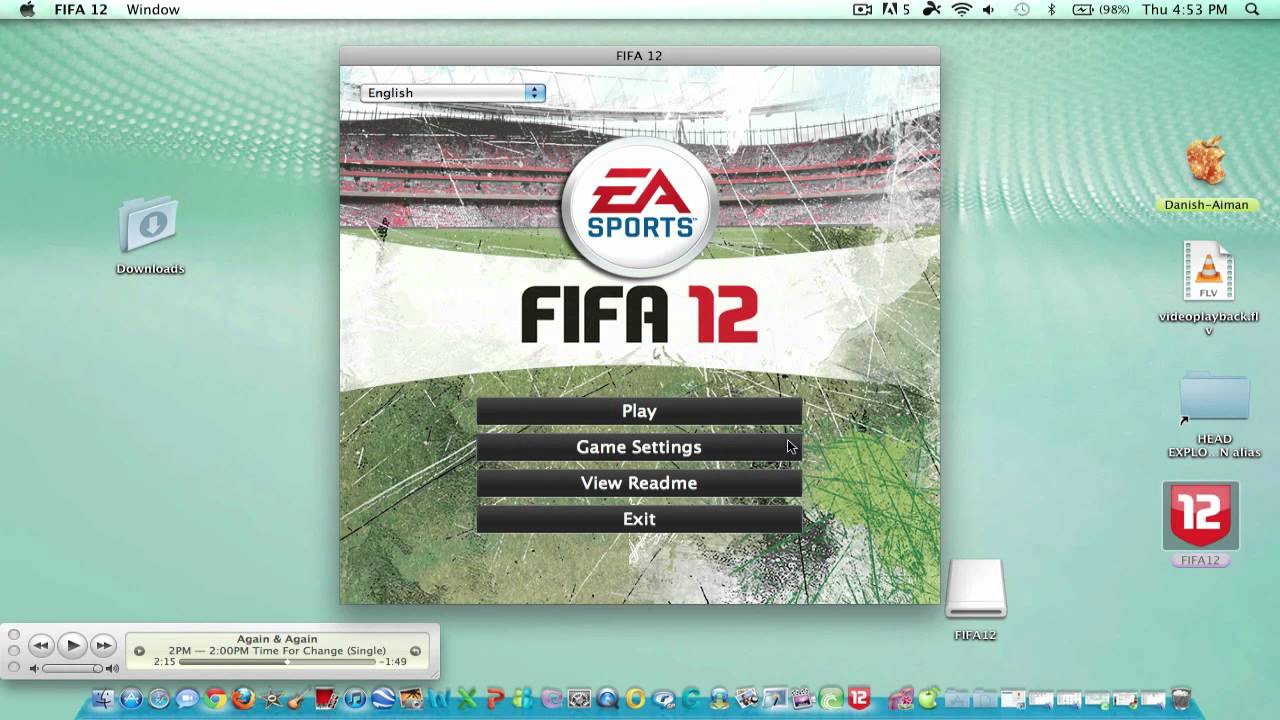The width and height of the screenshot is (1280, 720).
Task: Launch Microsoft PowerPoint from the dock
Action: [495, 698]
